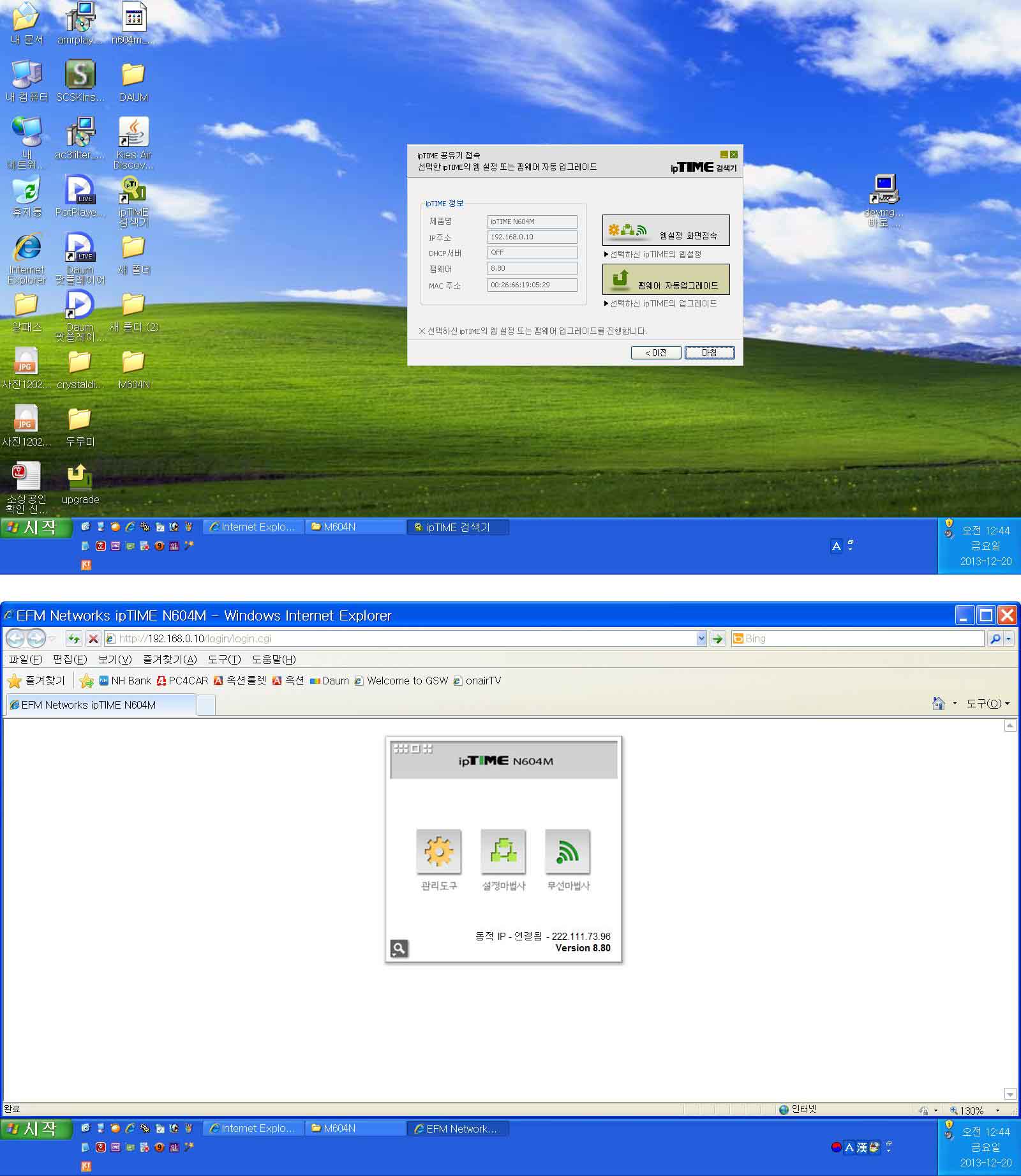Start 펌웨어 자동업그레이드 firmware update
1021x1176 pixels.
666,280
